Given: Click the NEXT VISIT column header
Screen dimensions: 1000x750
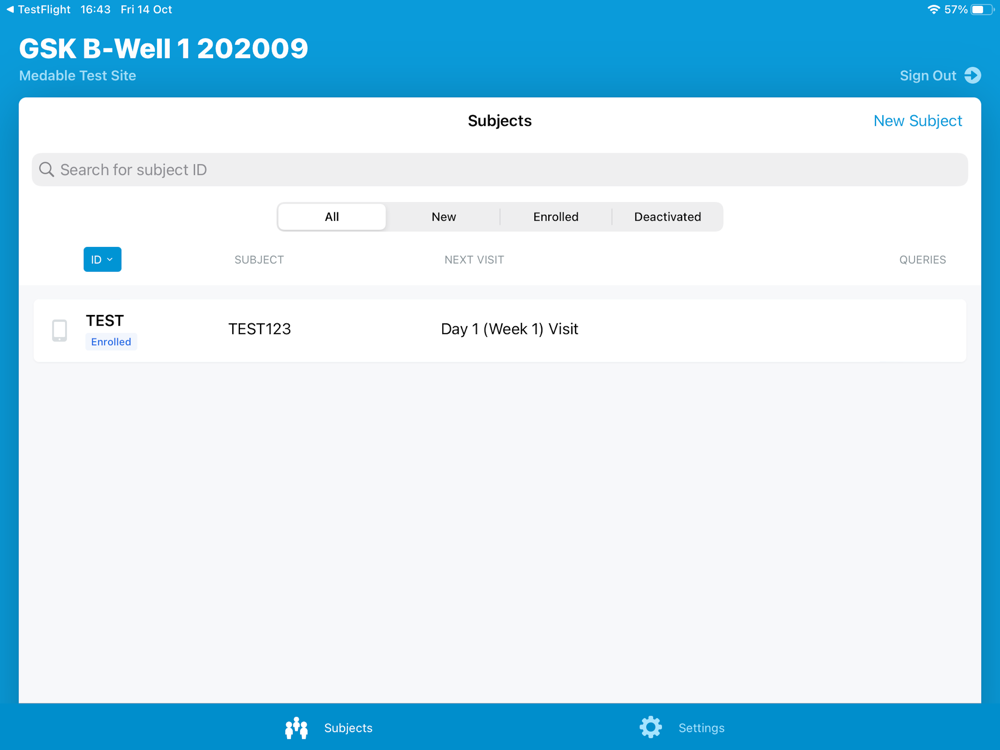Looking at the screenshot, I should [474, 260].
